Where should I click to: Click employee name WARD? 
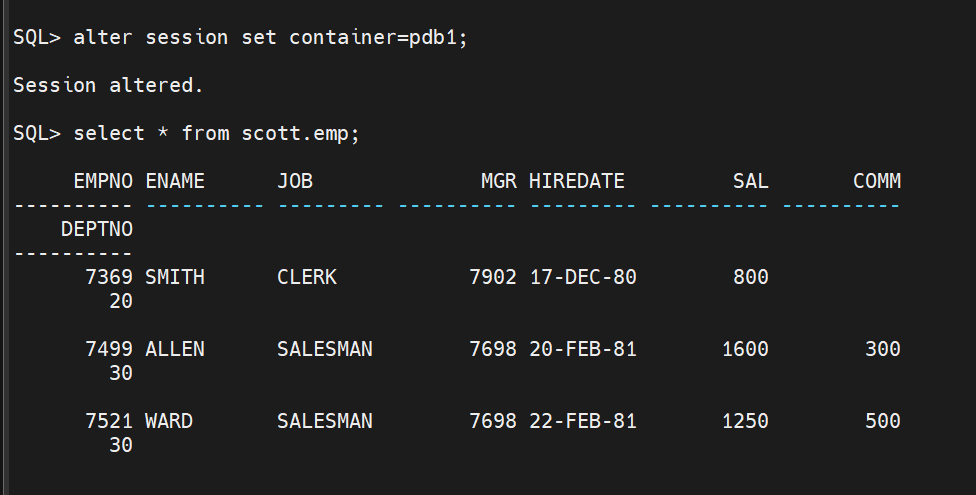pyautogui.click(x=169, y=422)
